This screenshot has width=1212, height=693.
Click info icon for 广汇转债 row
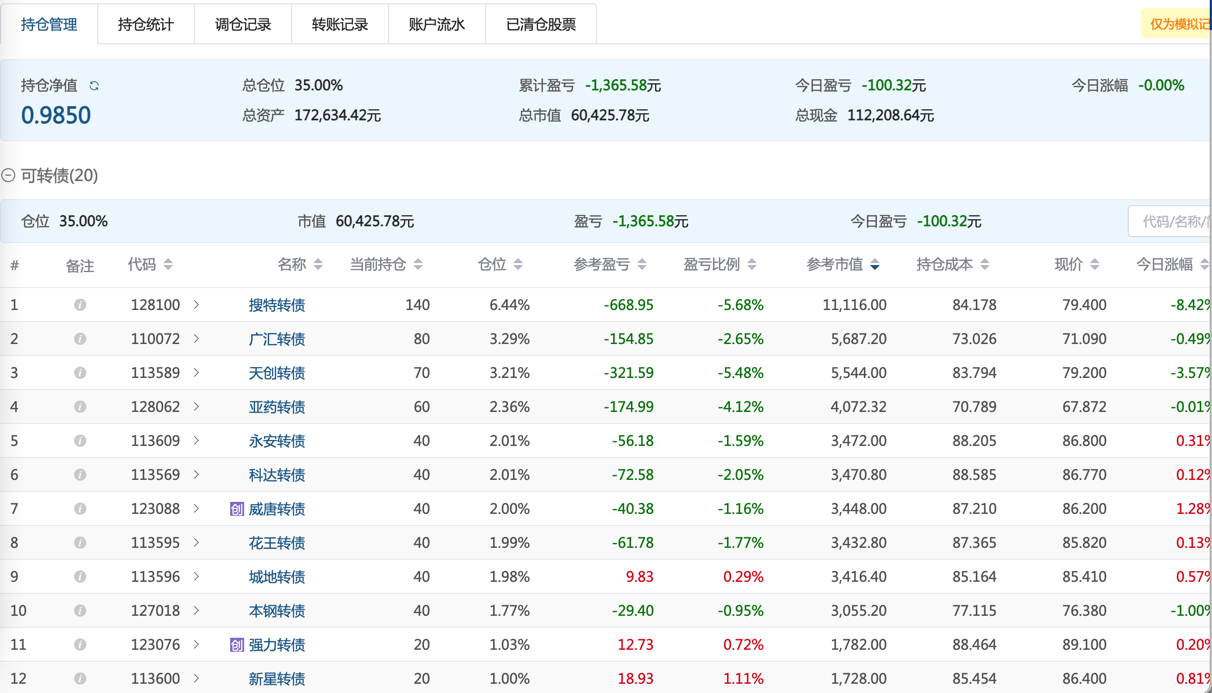[x=80, y=339]
